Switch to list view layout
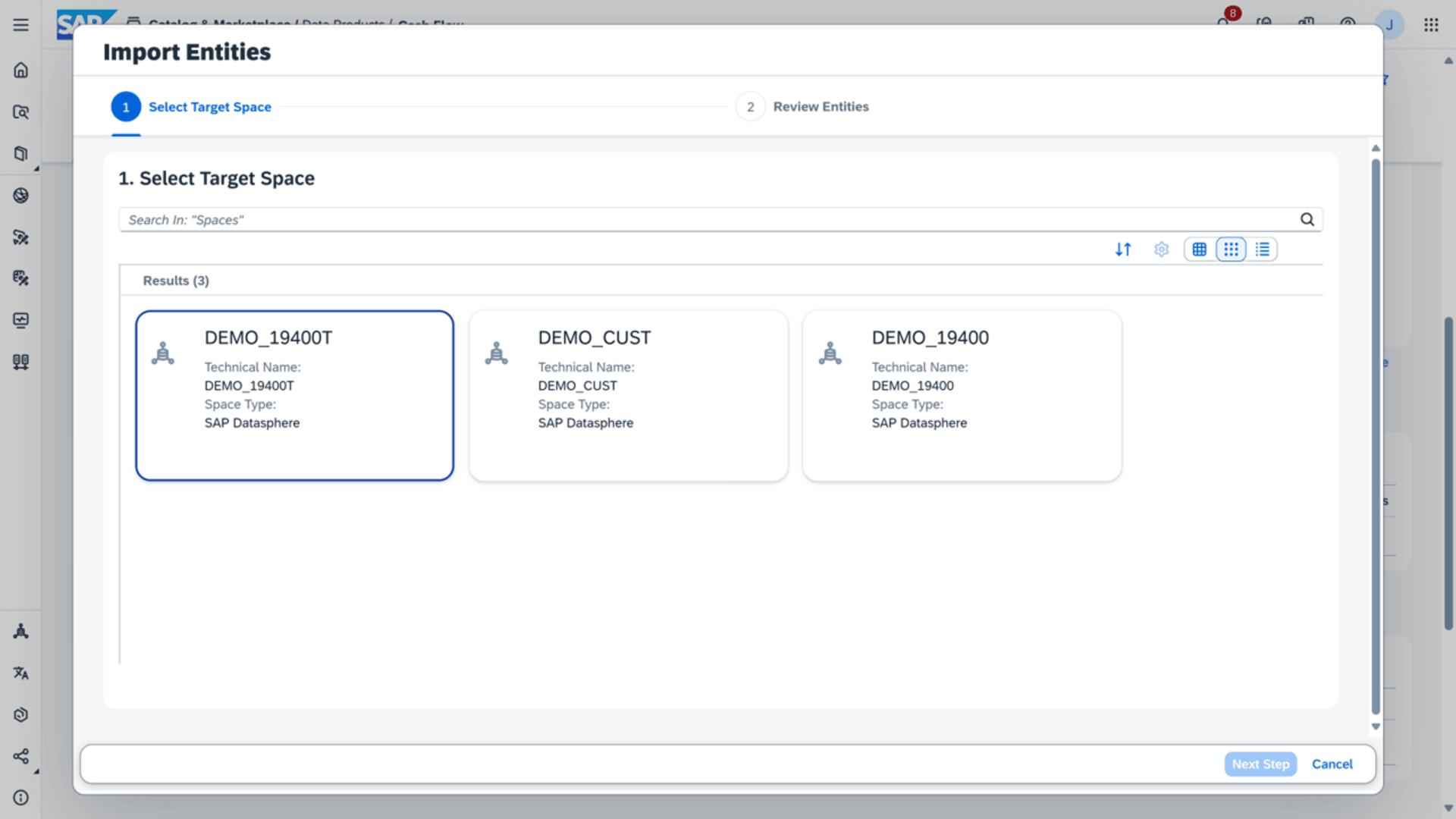This screenshot has width=1456, height=819. coord(1263,249)
